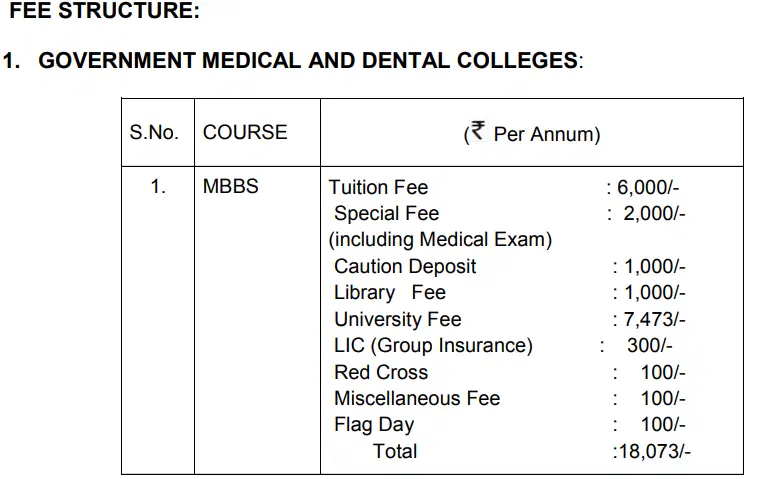
Task: Click the Tuition Fee label
Action: tap(379, 187)
